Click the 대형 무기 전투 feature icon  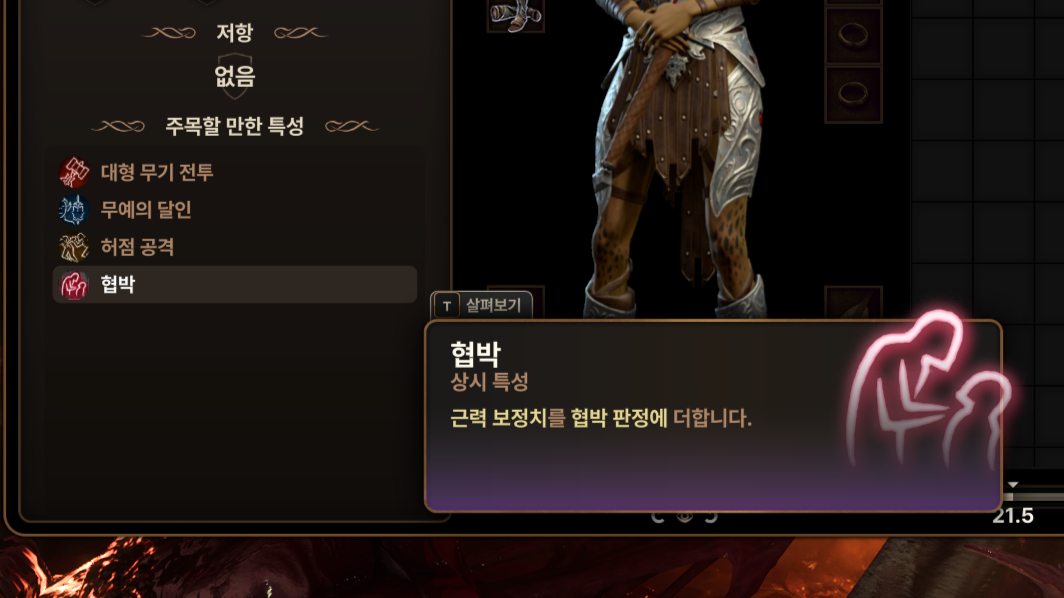coord(73,172)
